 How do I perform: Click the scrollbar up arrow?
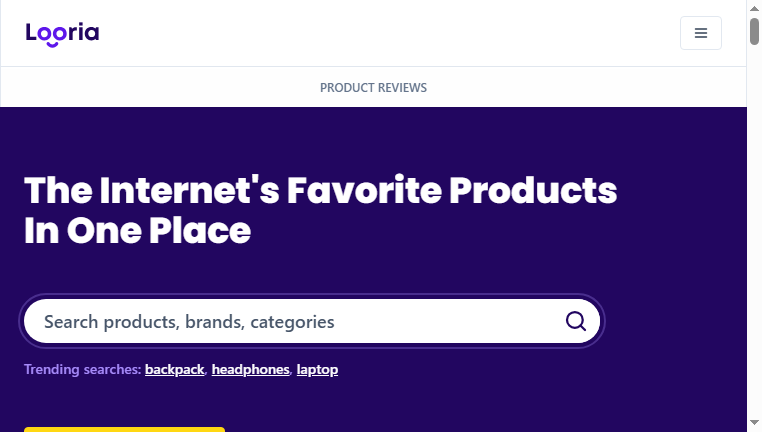[x=754, y=8]
